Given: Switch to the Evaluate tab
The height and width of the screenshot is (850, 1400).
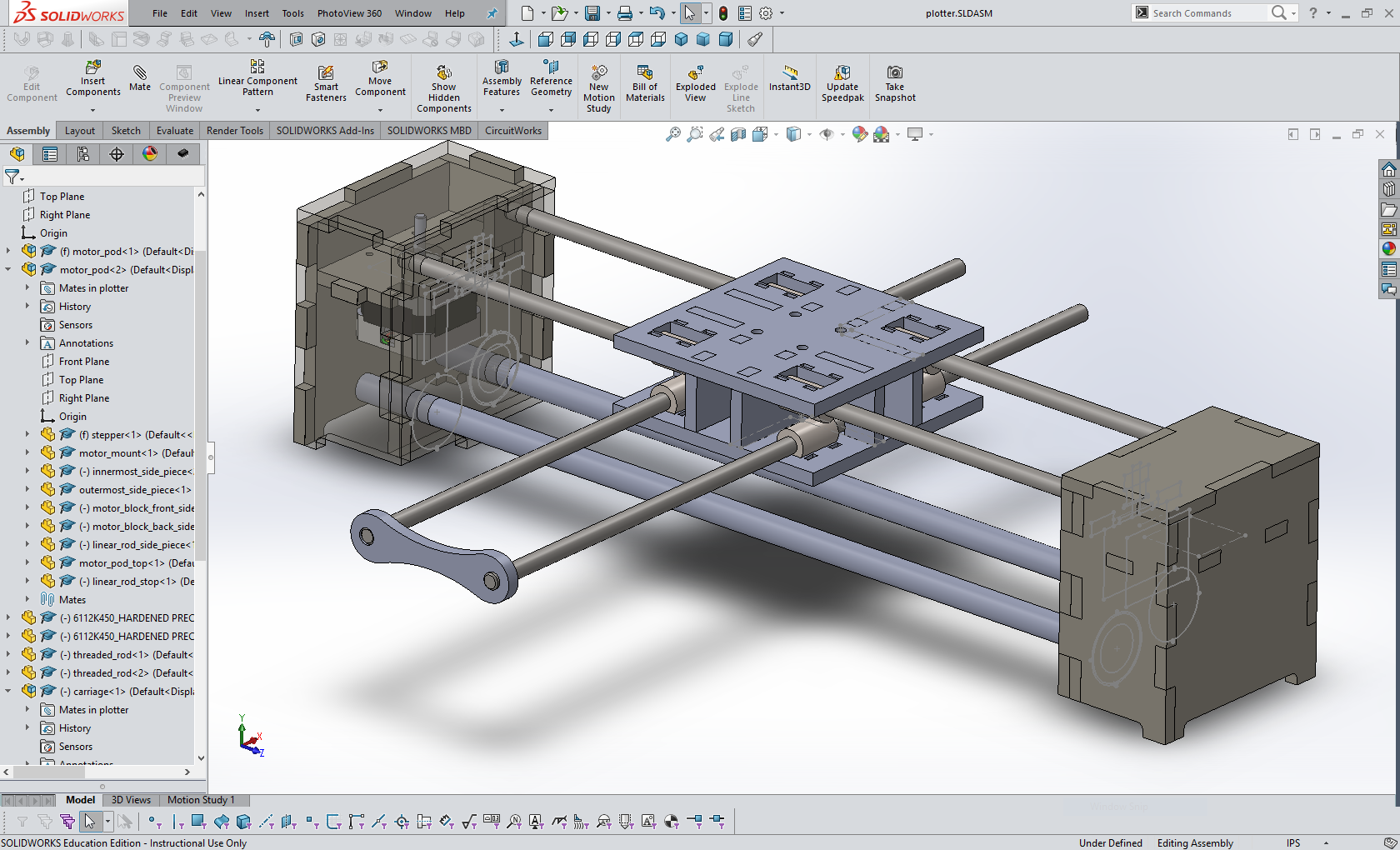Looking at the screenshot, I should pyautogui.click(x=174, y=131).
